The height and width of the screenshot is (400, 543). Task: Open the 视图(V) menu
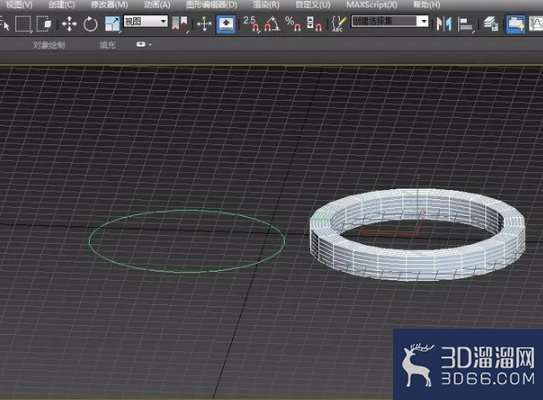click(19, 5)
